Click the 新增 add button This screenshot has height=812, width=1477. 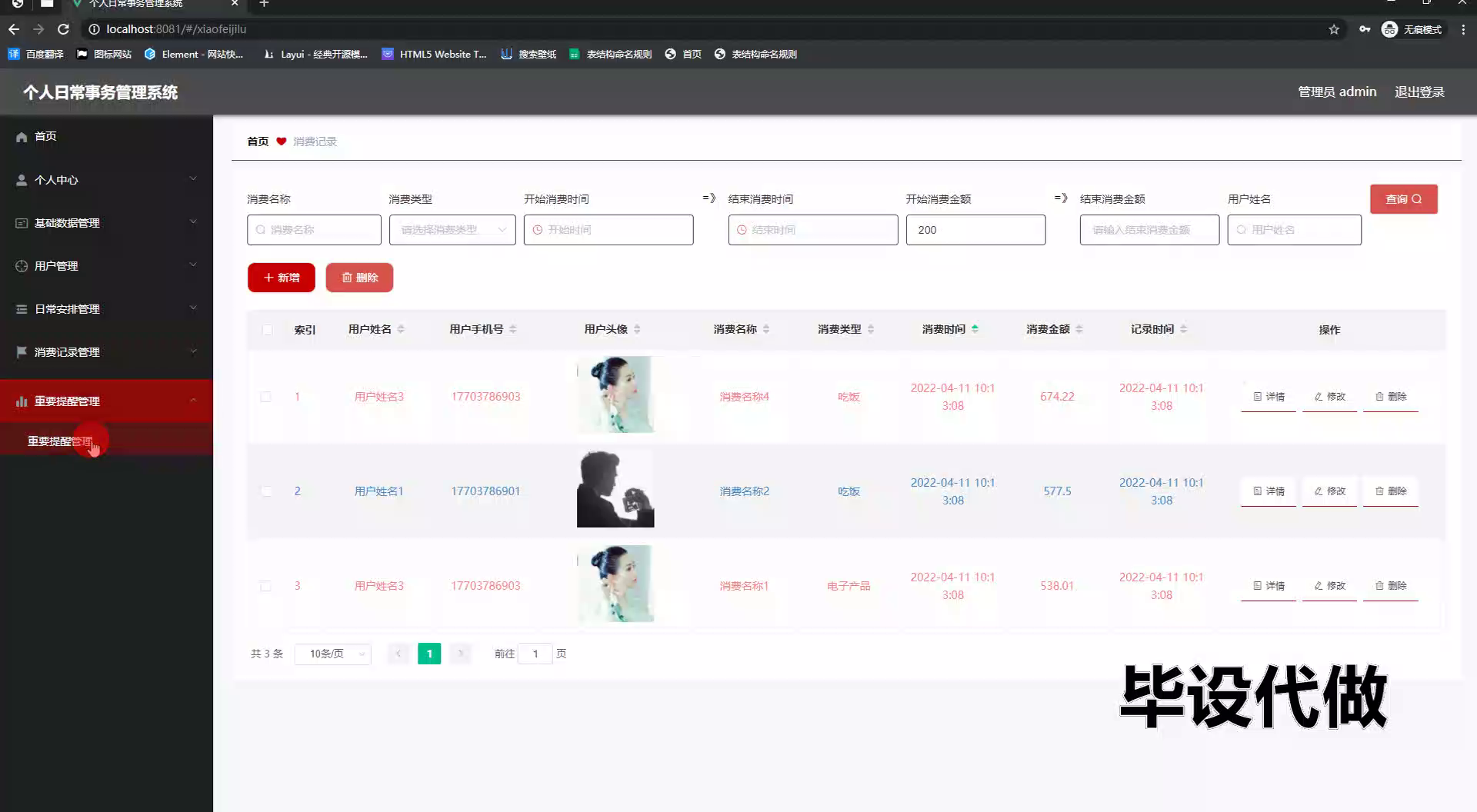click(x=282, y=278)
